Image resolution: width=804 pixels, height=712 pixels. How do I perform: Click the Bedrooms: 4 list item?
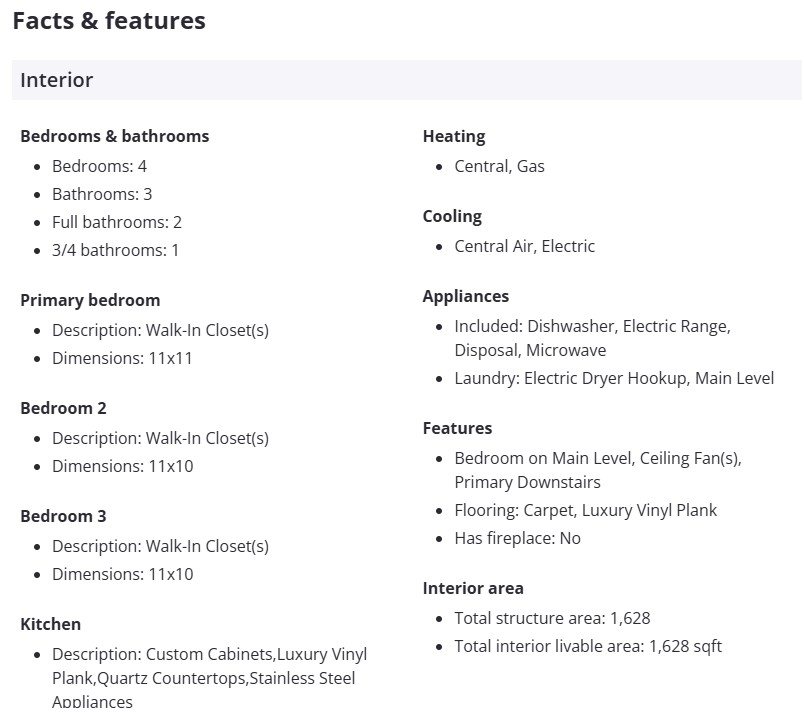click(99, 166)
